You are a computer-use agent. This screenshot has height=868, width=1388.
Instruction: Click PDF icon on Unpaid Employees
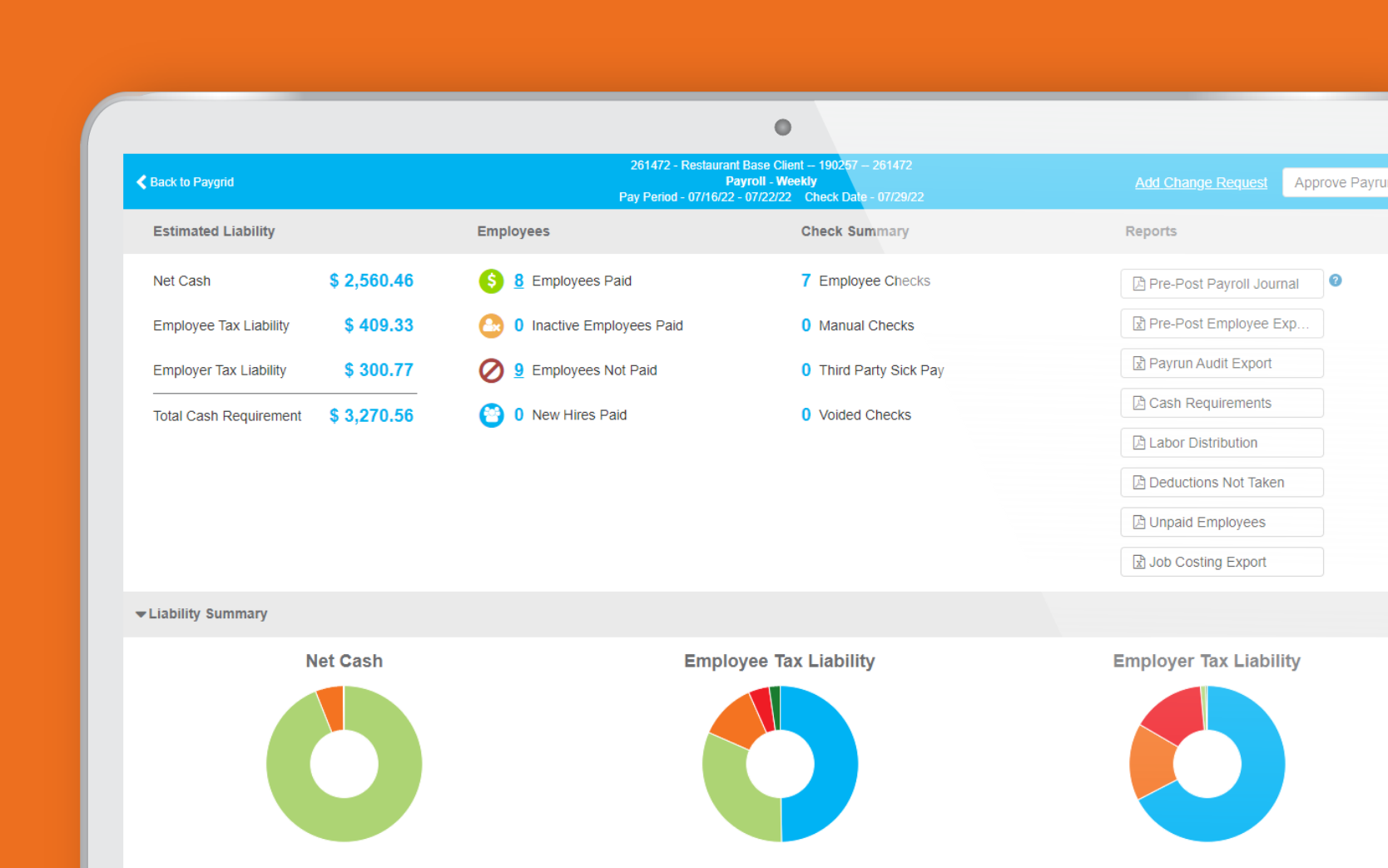1138,523
